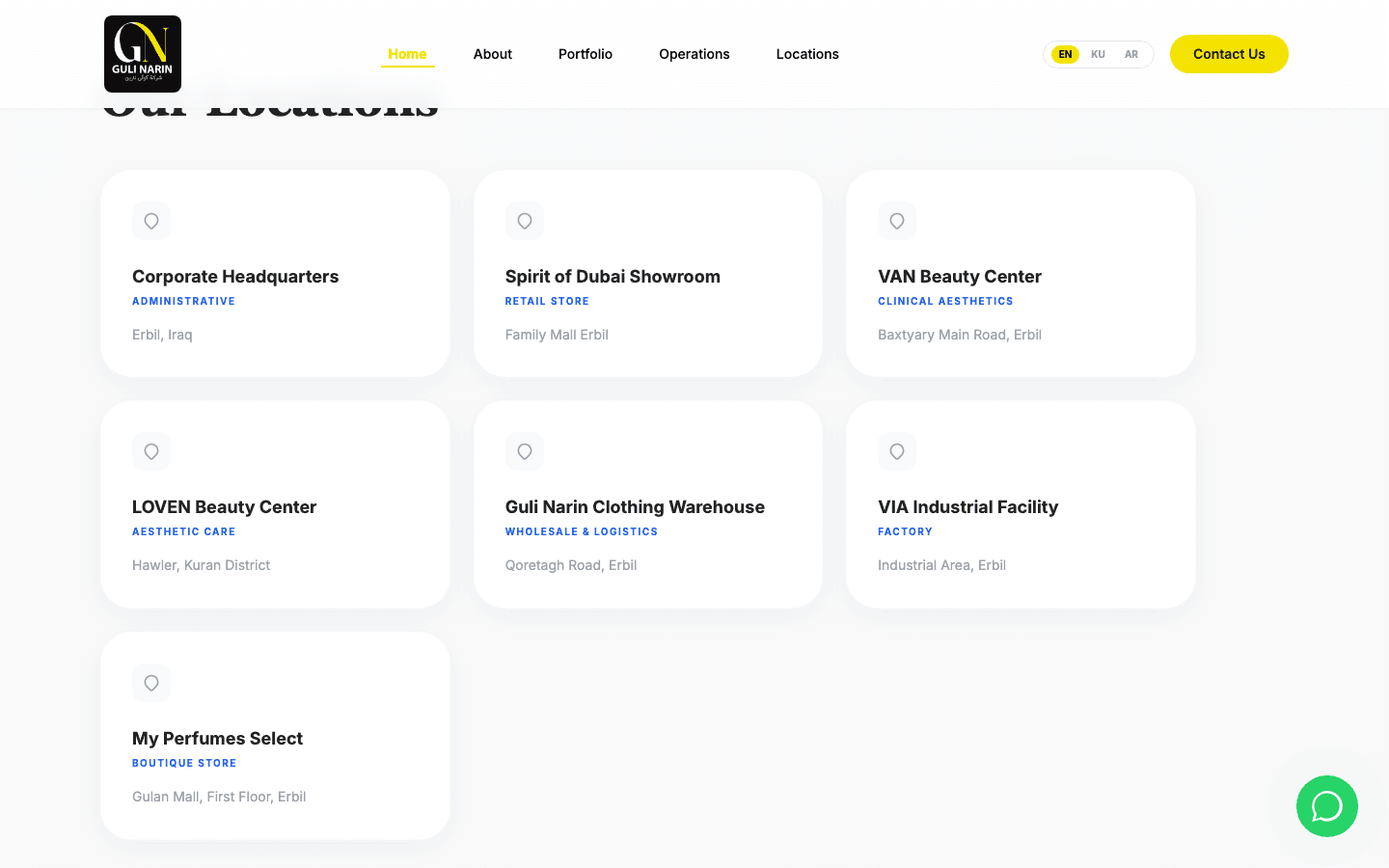Switch language to EN
This screenshot has height=868, width=1389.
(1065, 54)
